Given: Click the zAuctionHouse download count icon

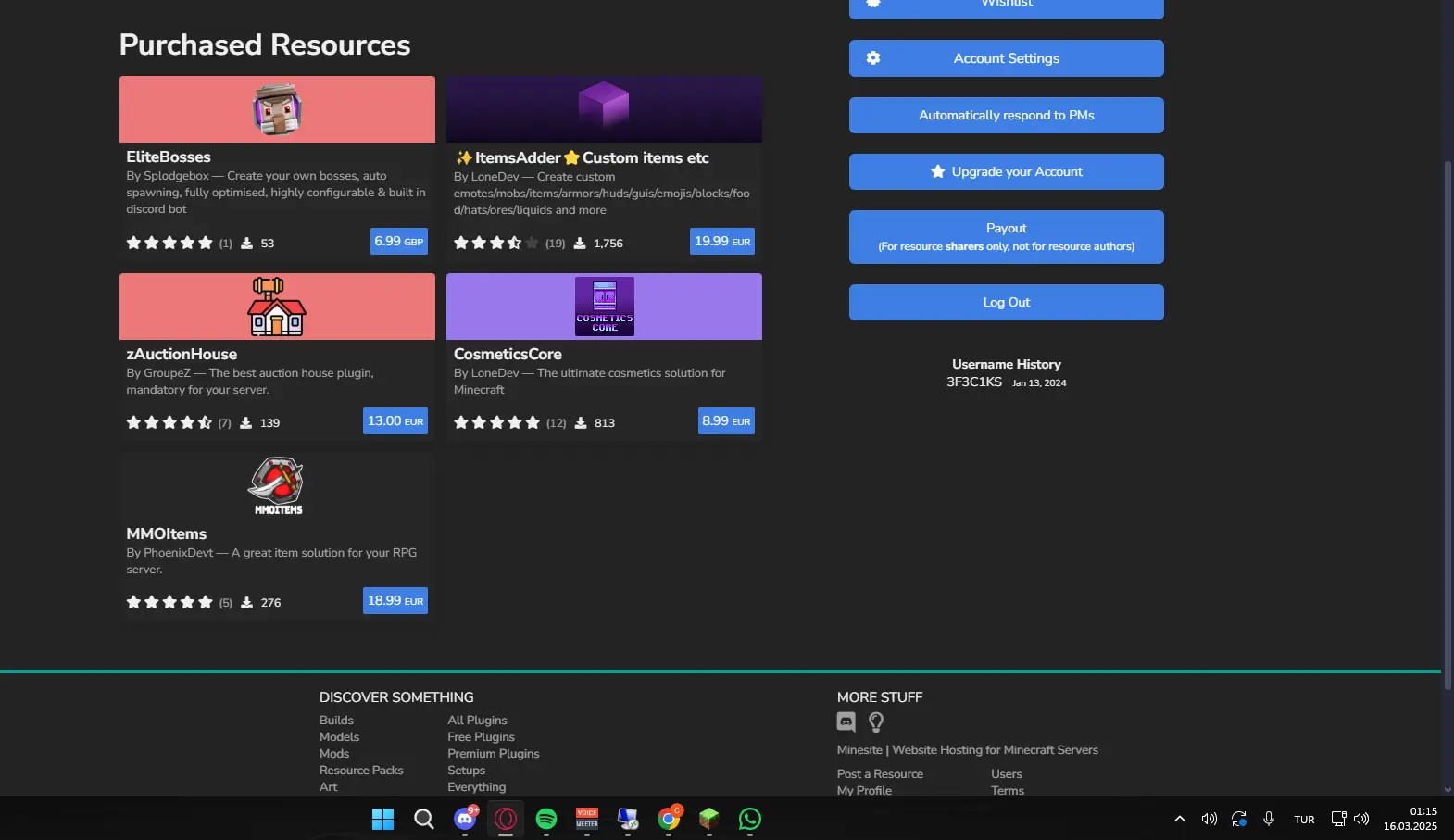Looking at the screenshot, I should (x=245, y=423).
